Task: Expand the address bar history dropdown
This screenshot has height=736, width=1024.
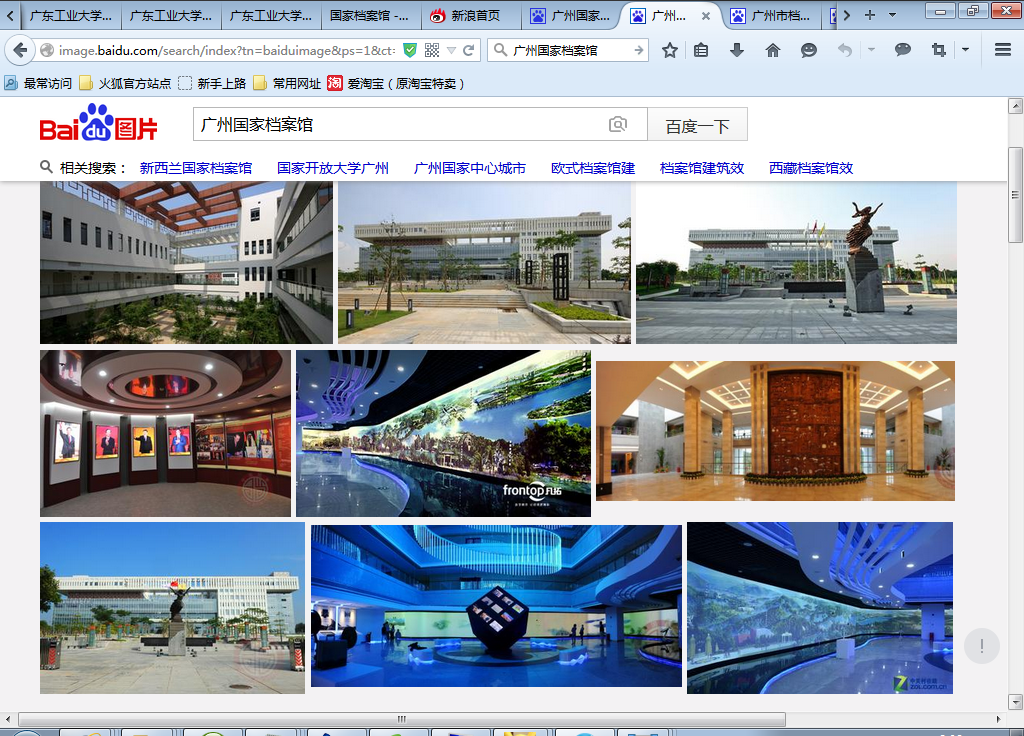Action: [x=452, y=50]
